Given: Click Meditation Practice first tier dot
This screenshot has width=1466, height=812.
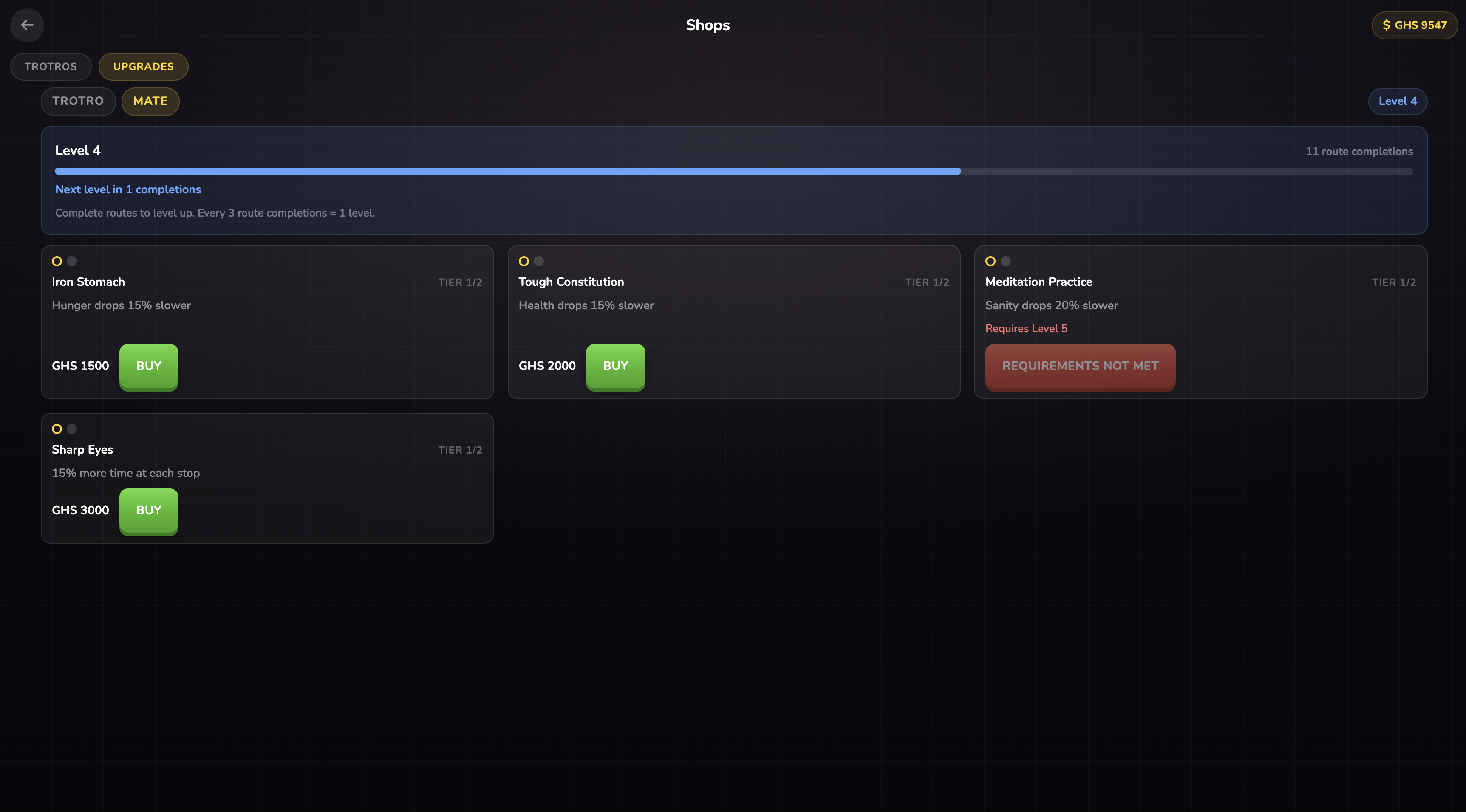Looking at the screenshot, I should coord(990,261).
